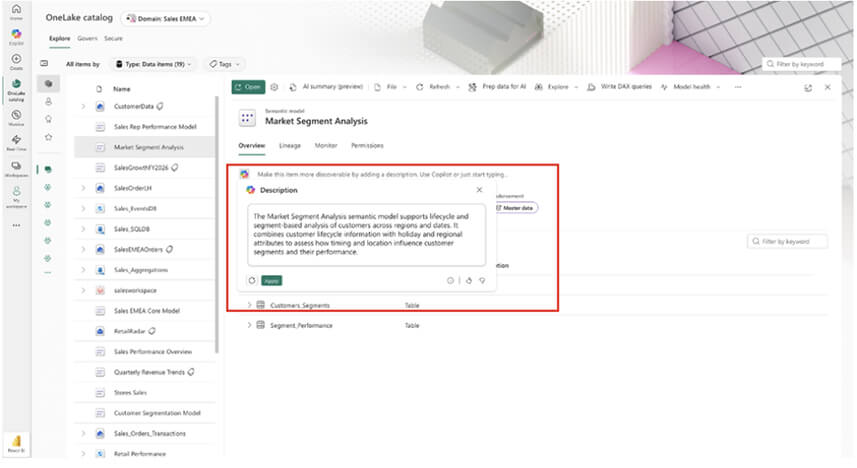Open the toolbar overflow ellipsis menu
Image resolution: width=857 pixels, height=468 pixels.
(x=738, y=87)
